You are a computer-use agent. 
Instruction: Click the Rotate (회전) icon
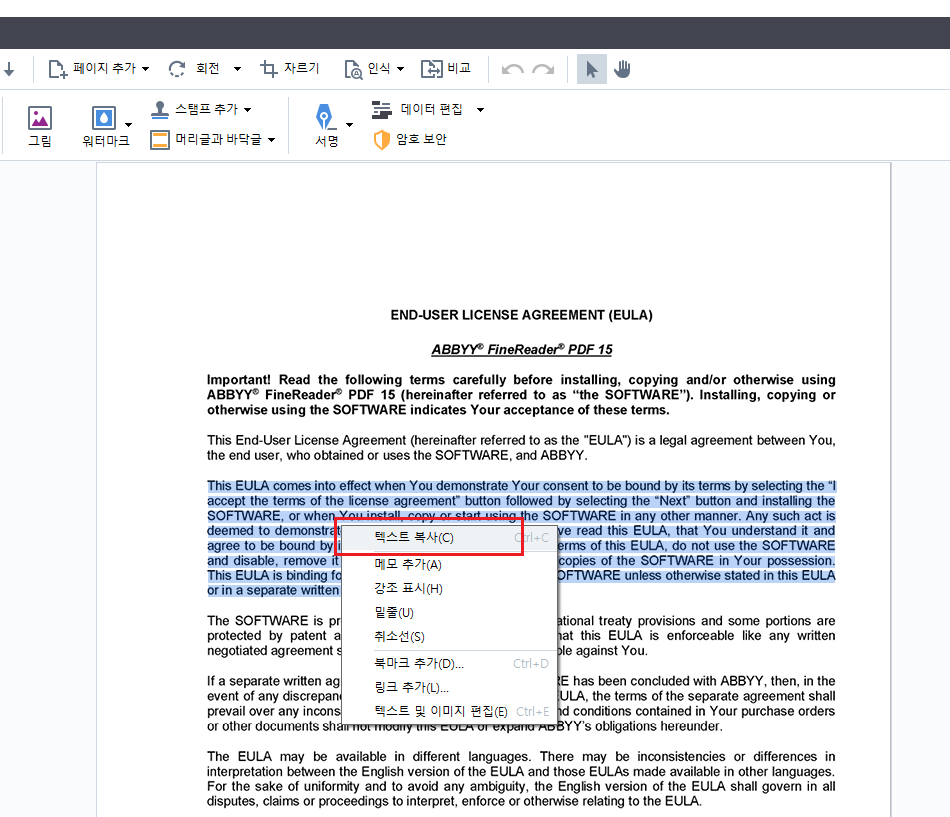click(x=177, y=69)
